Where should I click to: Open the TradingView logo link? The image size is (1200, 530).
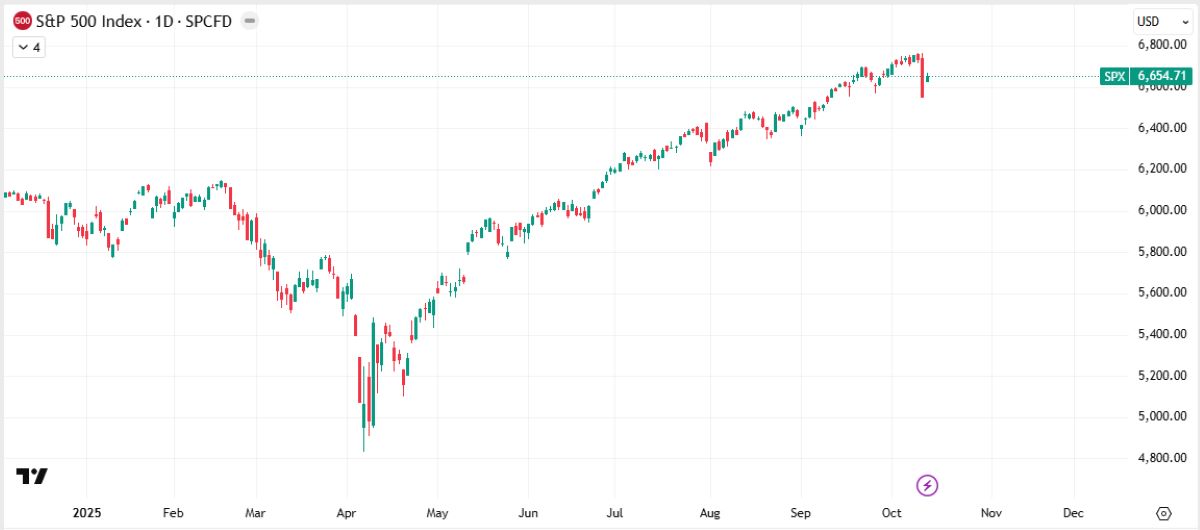(x=31, y=477)
